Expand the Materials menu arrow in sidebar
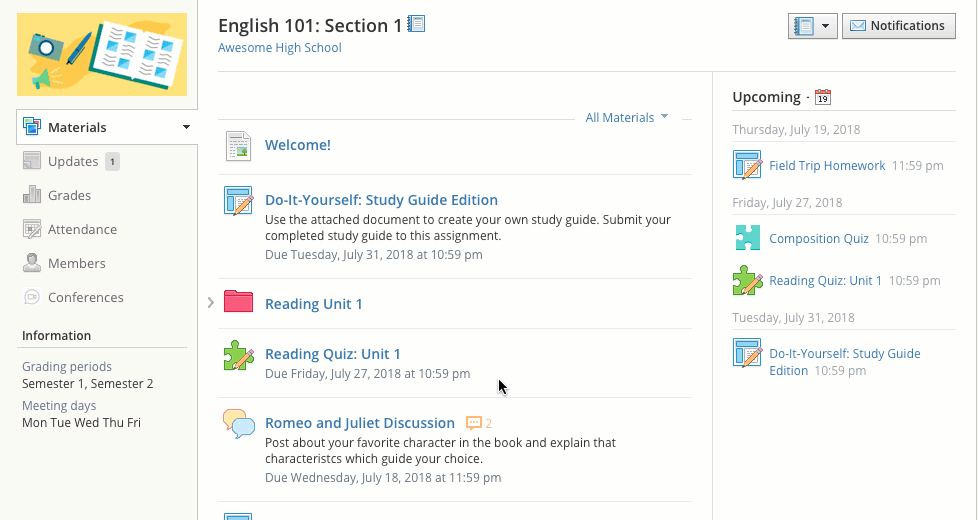This screenshot has height=520, width=978. click(x=186, y=127)
